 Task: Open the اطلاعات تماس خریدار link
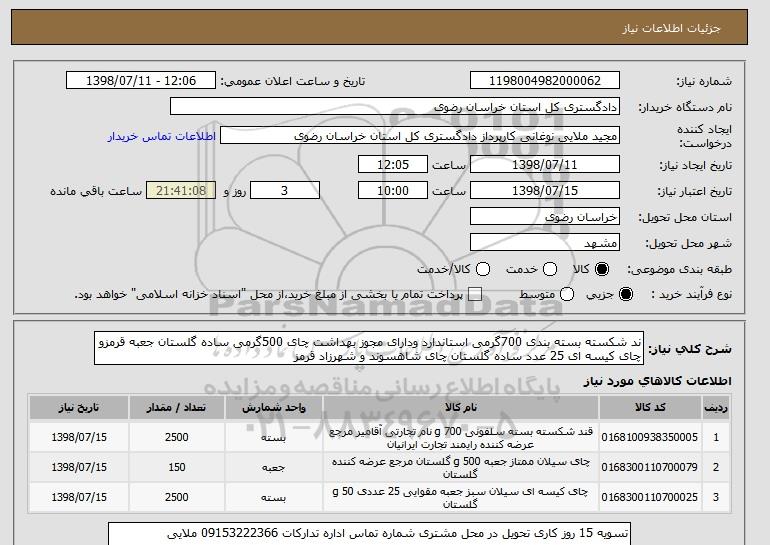point(162,136)
